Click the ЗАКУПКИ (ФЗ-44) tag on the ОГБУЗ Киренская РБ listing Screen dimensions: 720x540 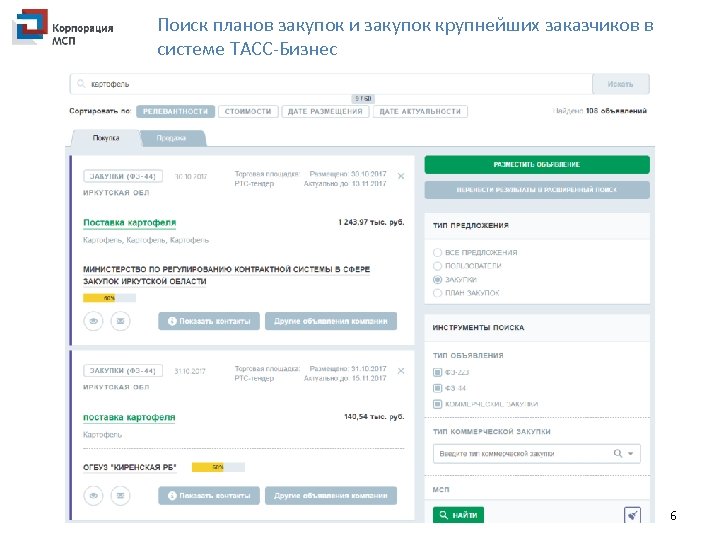click(123, 371)
